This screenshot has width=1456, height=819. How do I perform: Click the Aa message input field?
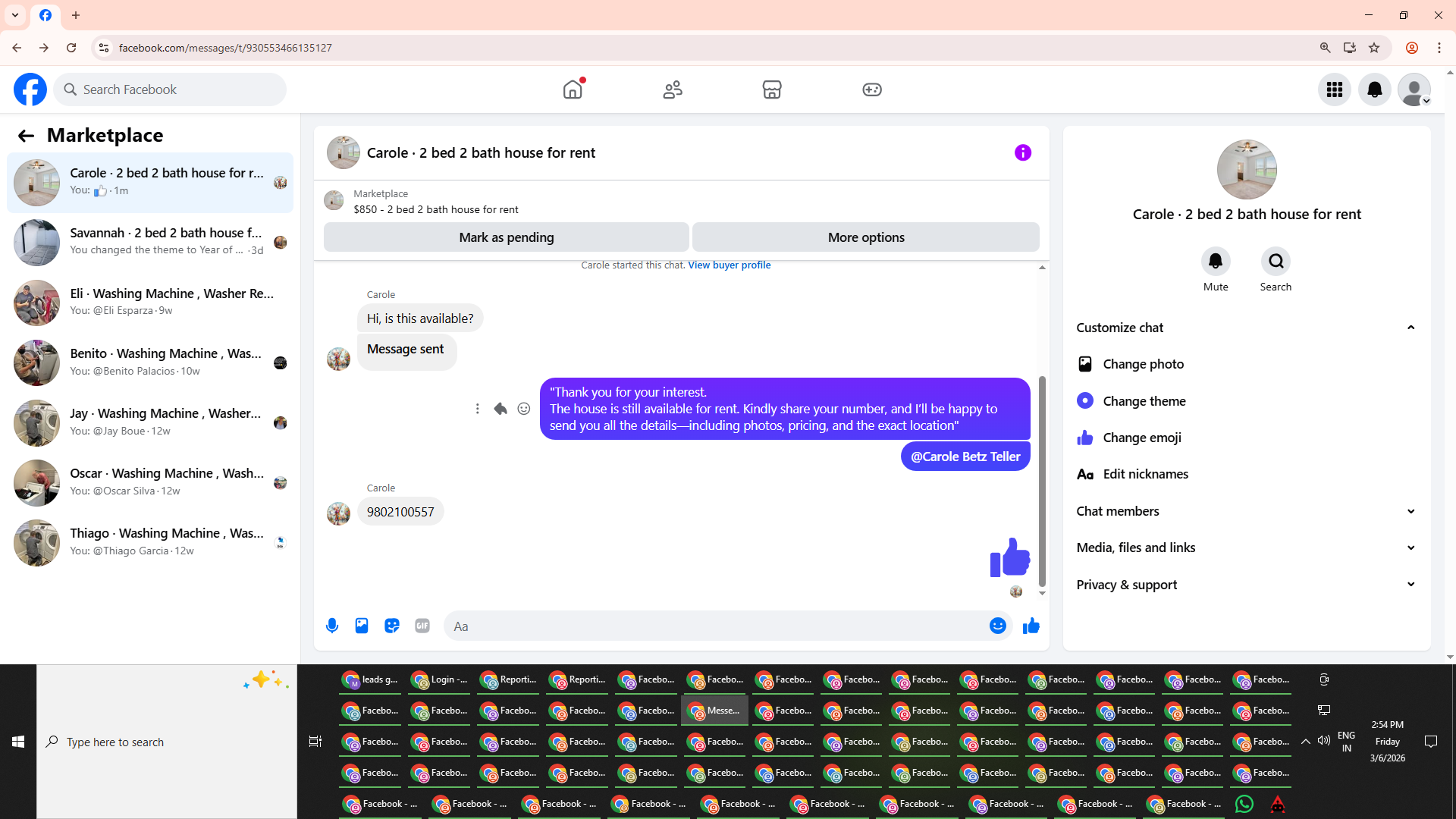click(x=713, y=626)
